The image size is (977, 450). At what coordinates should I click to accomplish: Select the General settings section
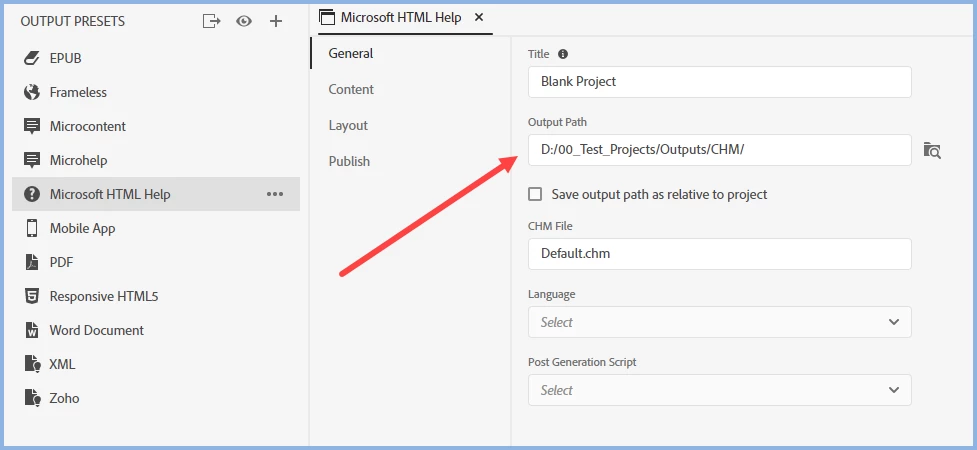tap(351, 54)
